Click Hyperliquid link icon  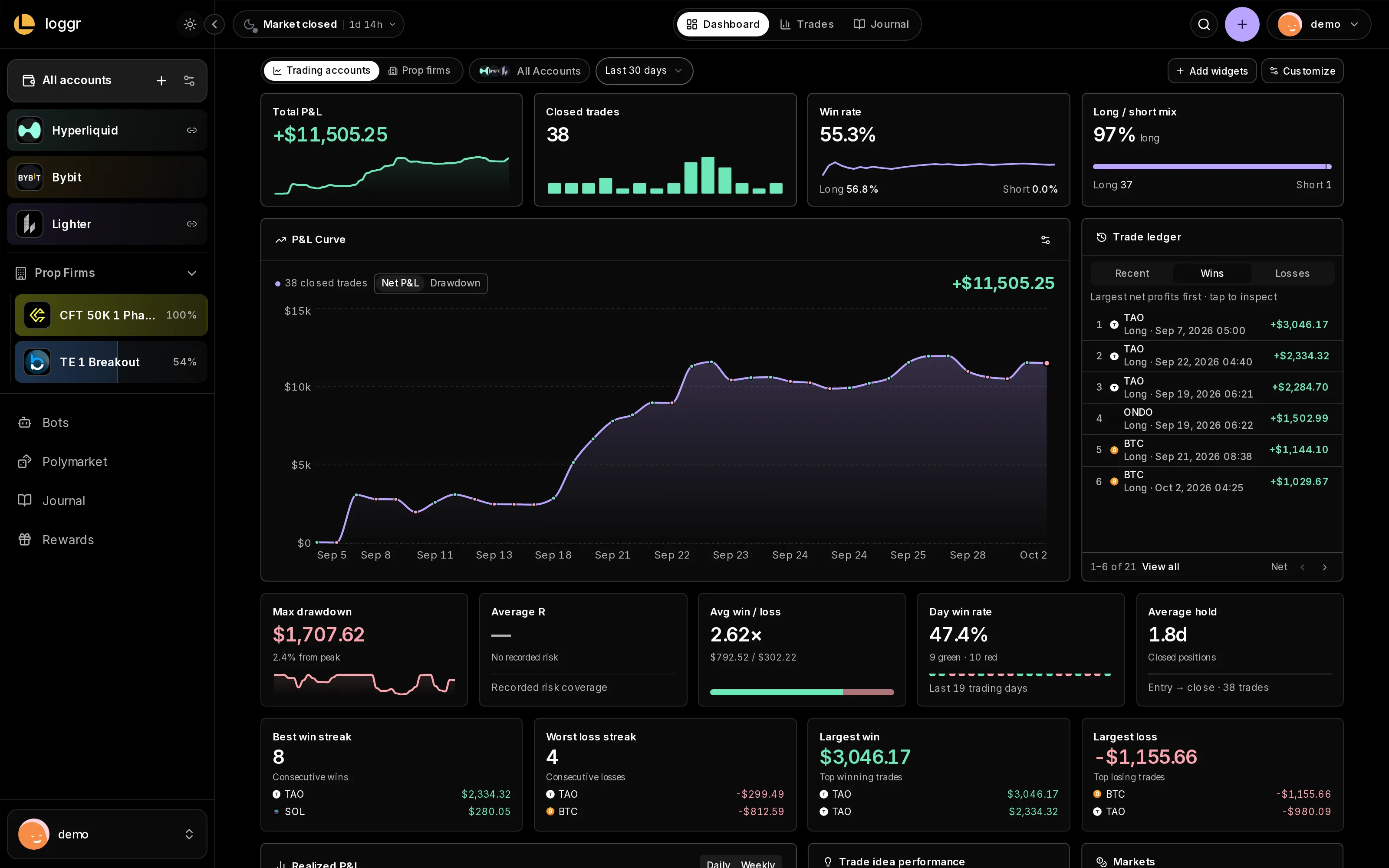coord(192,130)
